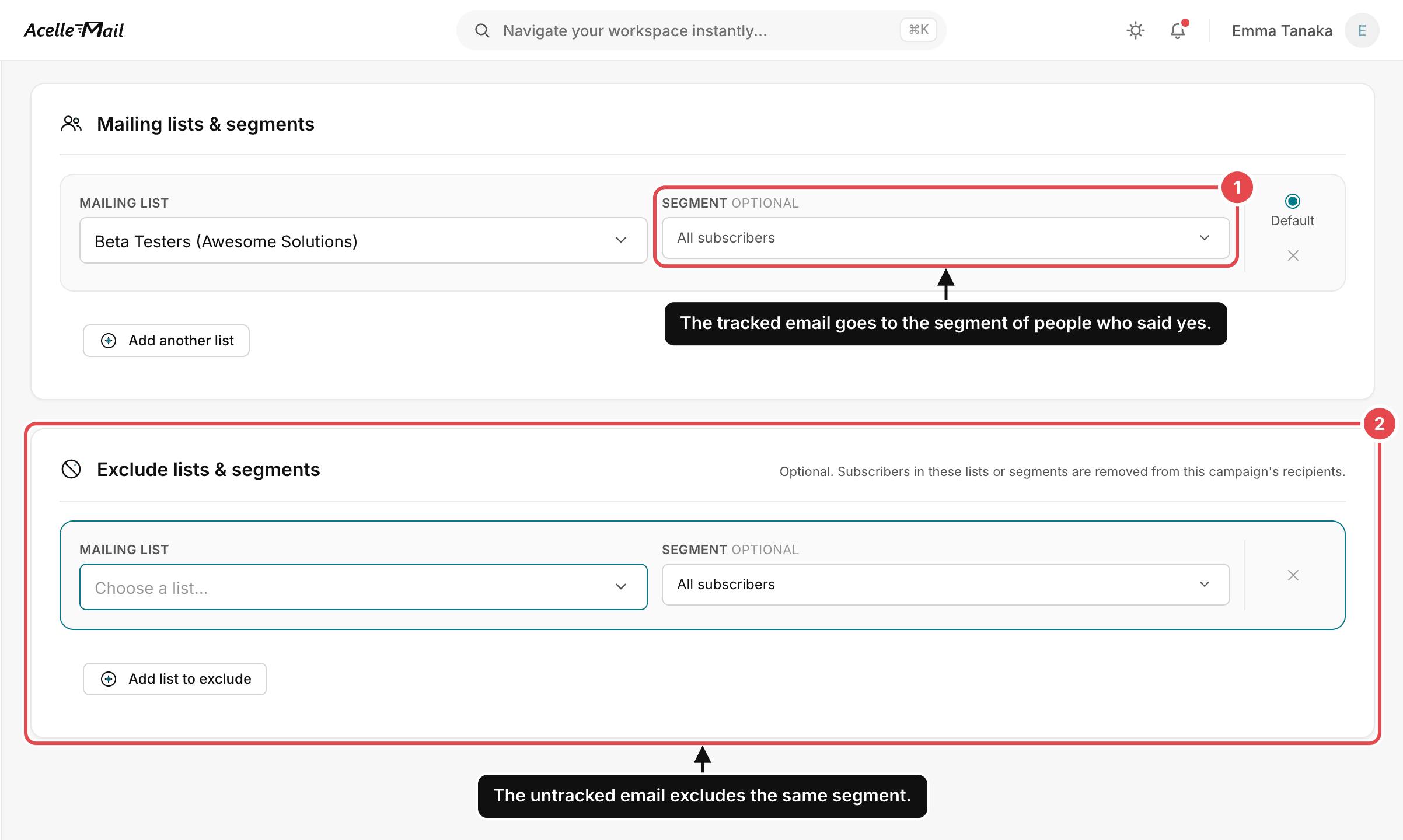This screenshot has height=840, width=1403.
Task: Click the exclude circle-slash icon
Action: tap(71, 470)
